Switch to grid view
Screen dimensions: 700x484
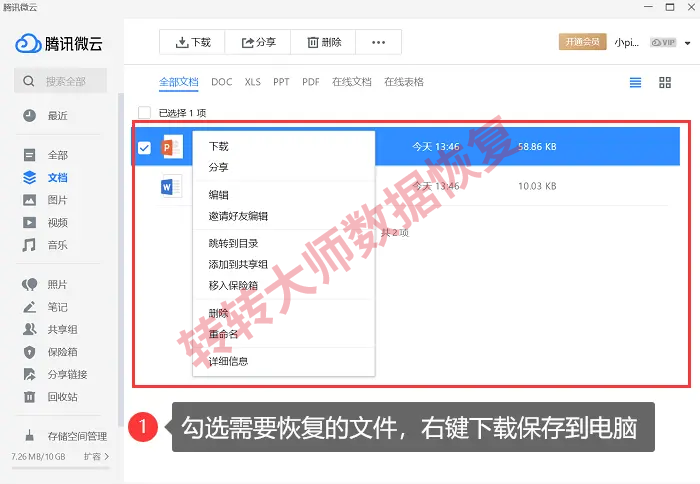tap(665, 83)
